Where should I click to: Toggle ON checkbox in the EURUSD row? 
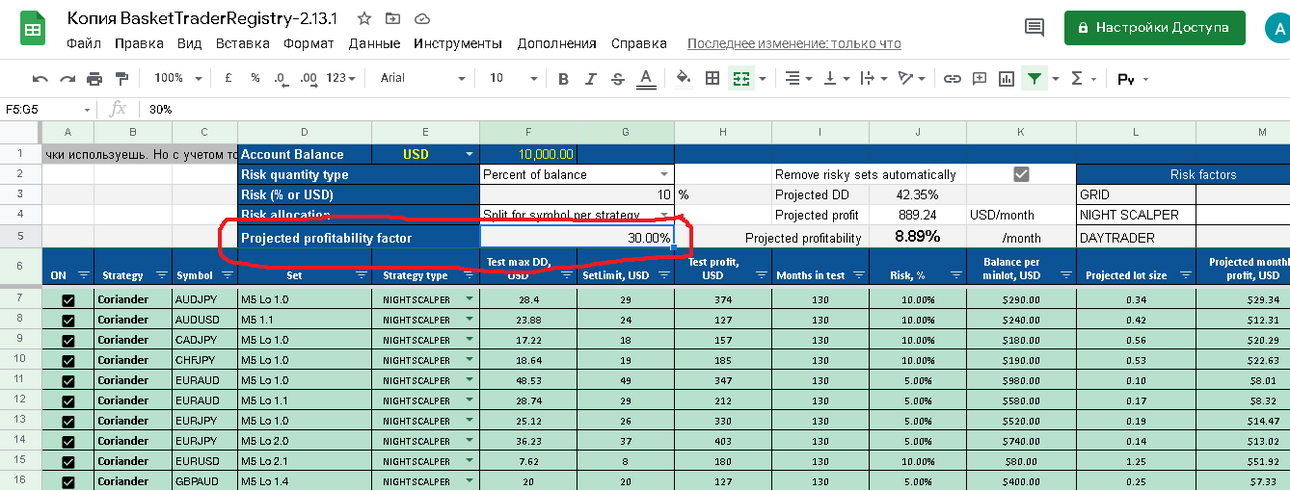68,462
